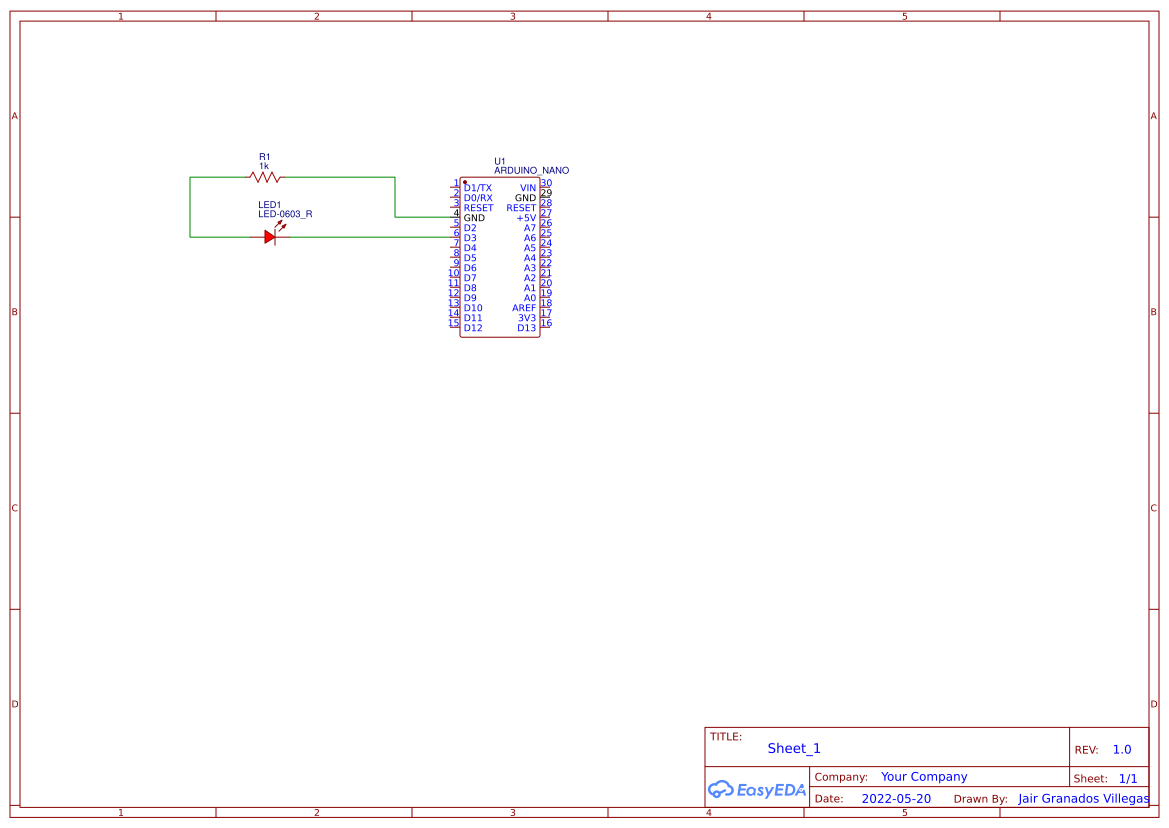Click the D9 pin label
The image size is (1169, 828).
[x=470, y=298]
